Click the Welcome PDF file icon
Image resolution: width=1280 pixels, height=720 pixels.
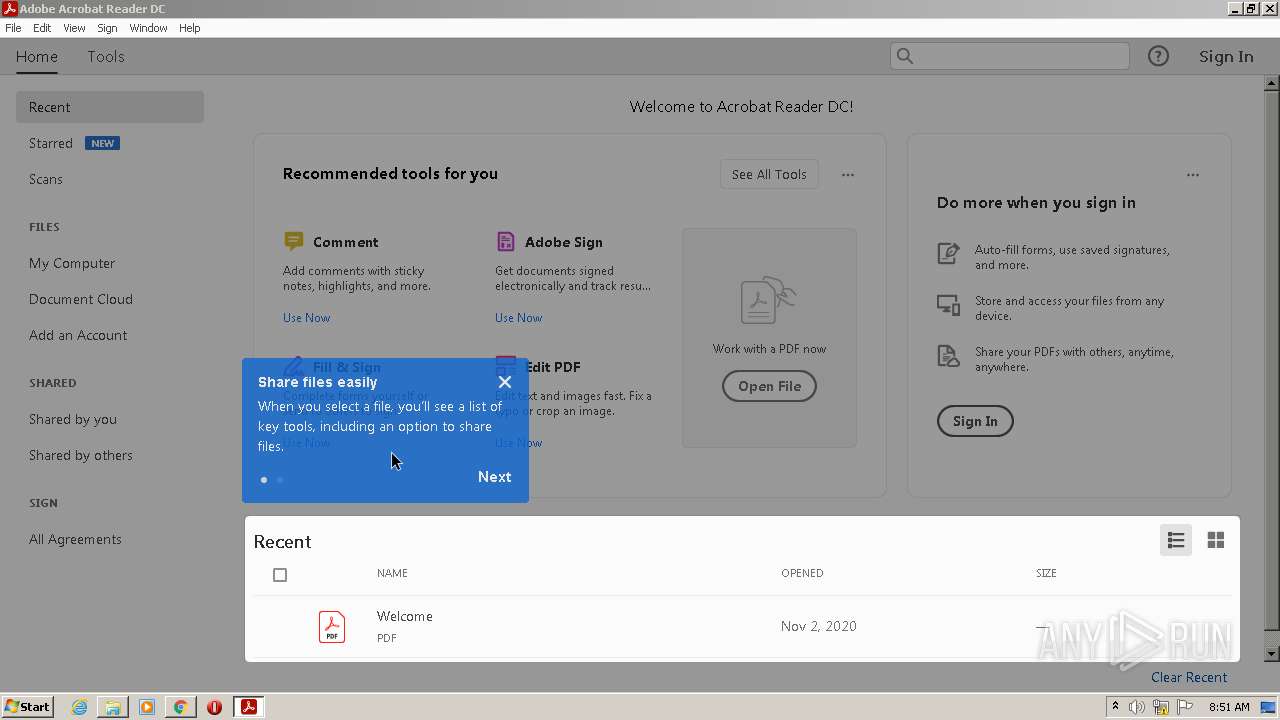[x=332, y=626]
